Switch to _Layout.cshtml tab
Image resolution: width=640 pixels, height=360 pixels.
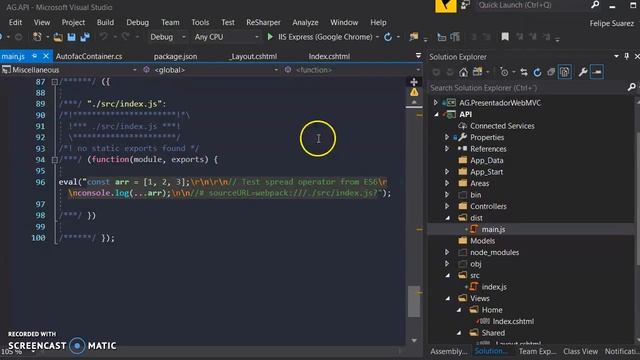[x=253, y=56]
